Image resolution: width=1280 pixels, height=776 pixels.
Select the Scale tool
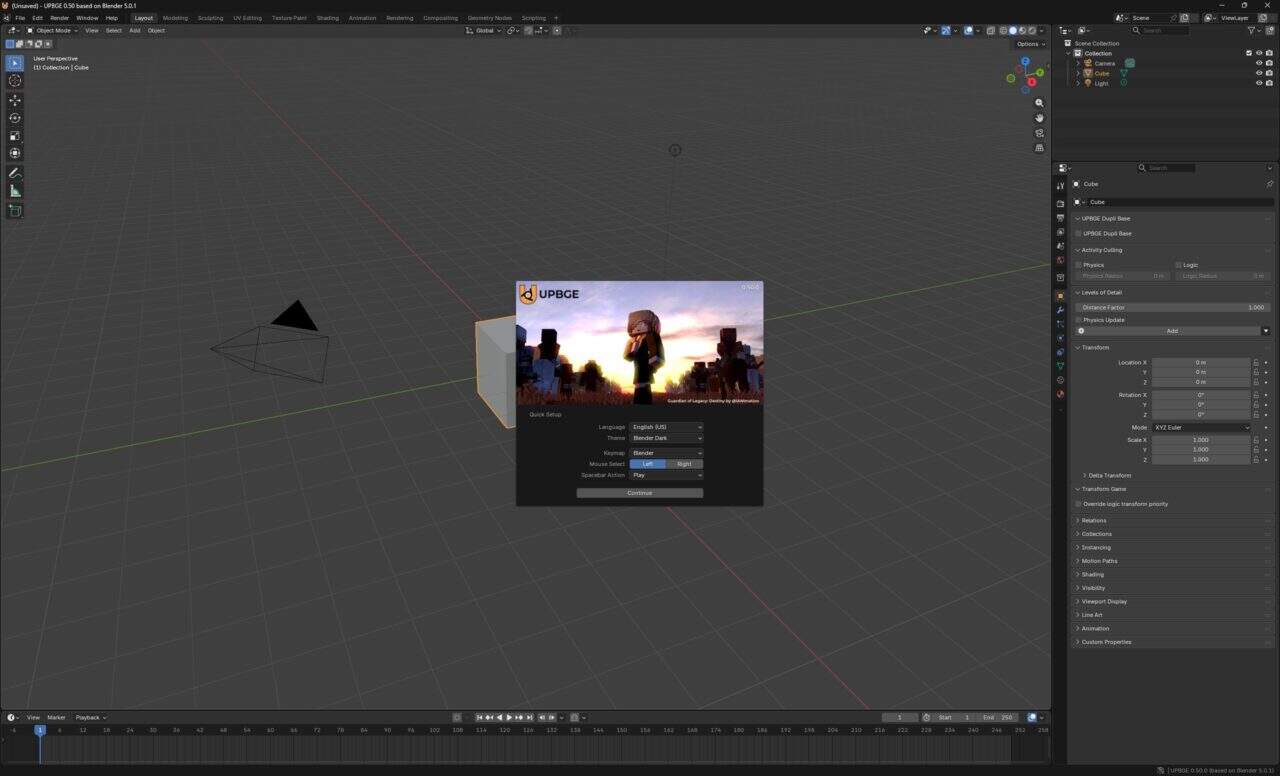(15, 136)
